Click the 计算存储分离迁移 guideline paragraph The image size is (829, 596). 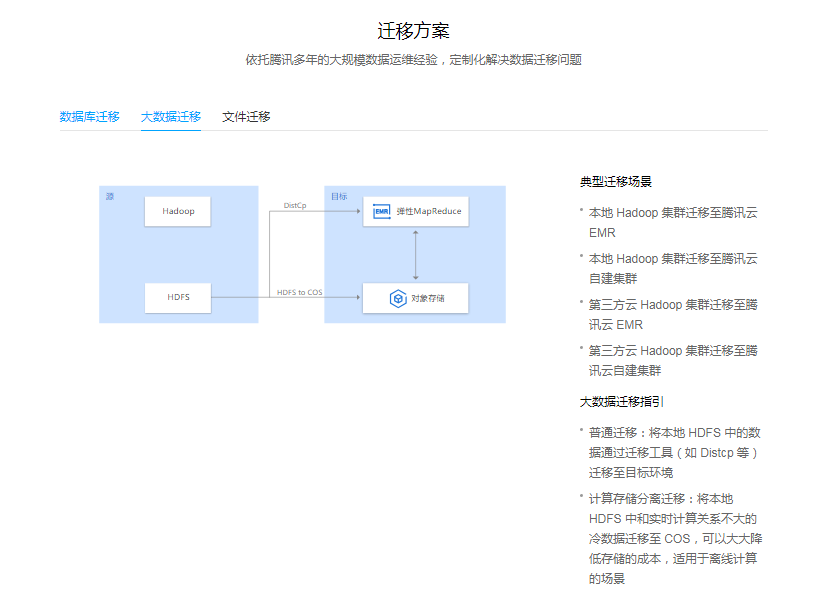[x=675, y=538]
